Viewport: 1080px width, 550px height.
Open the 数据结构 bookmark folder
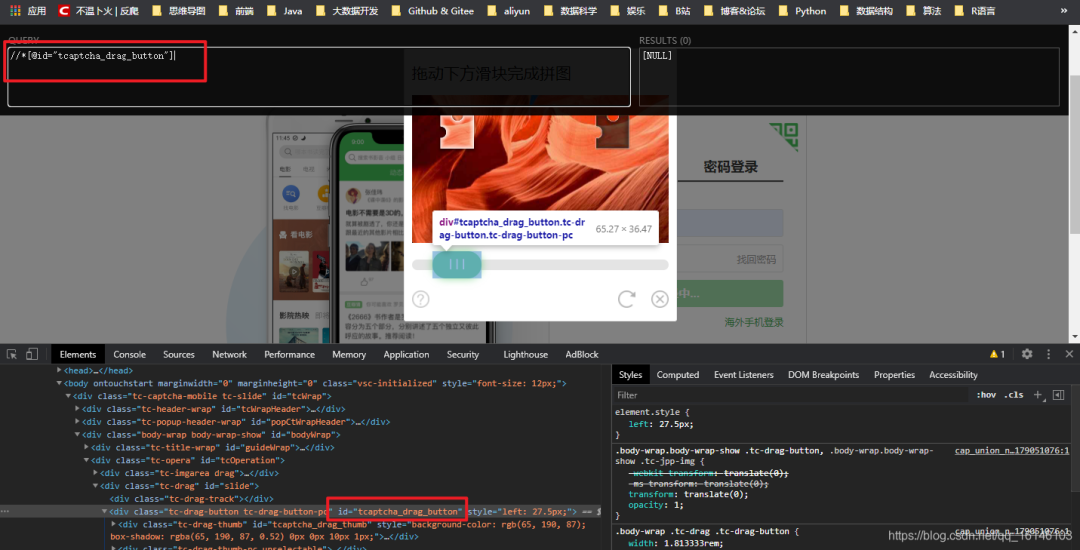tap(866, 11)
